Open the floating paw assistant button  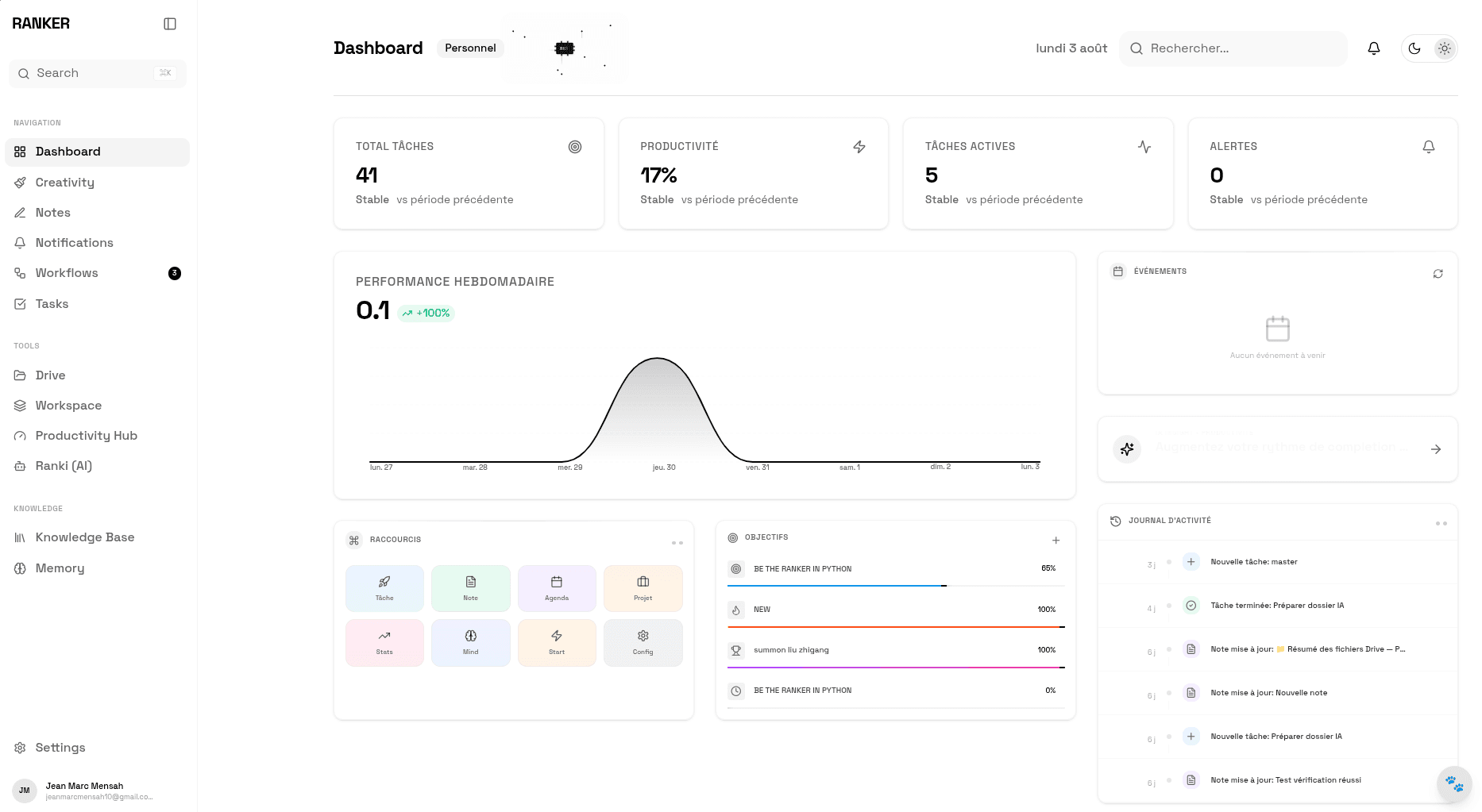1455,784
